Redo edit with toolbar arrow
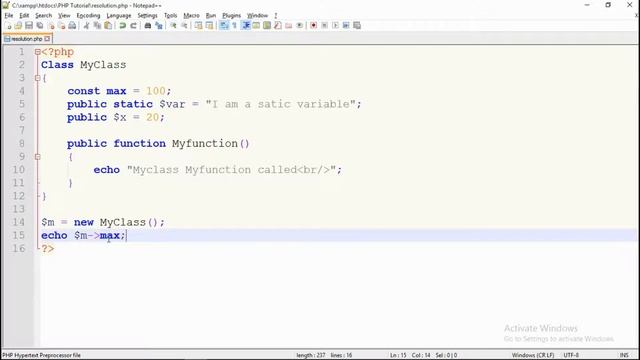Viewport: 640px width, 360px height. coord(133,25)
